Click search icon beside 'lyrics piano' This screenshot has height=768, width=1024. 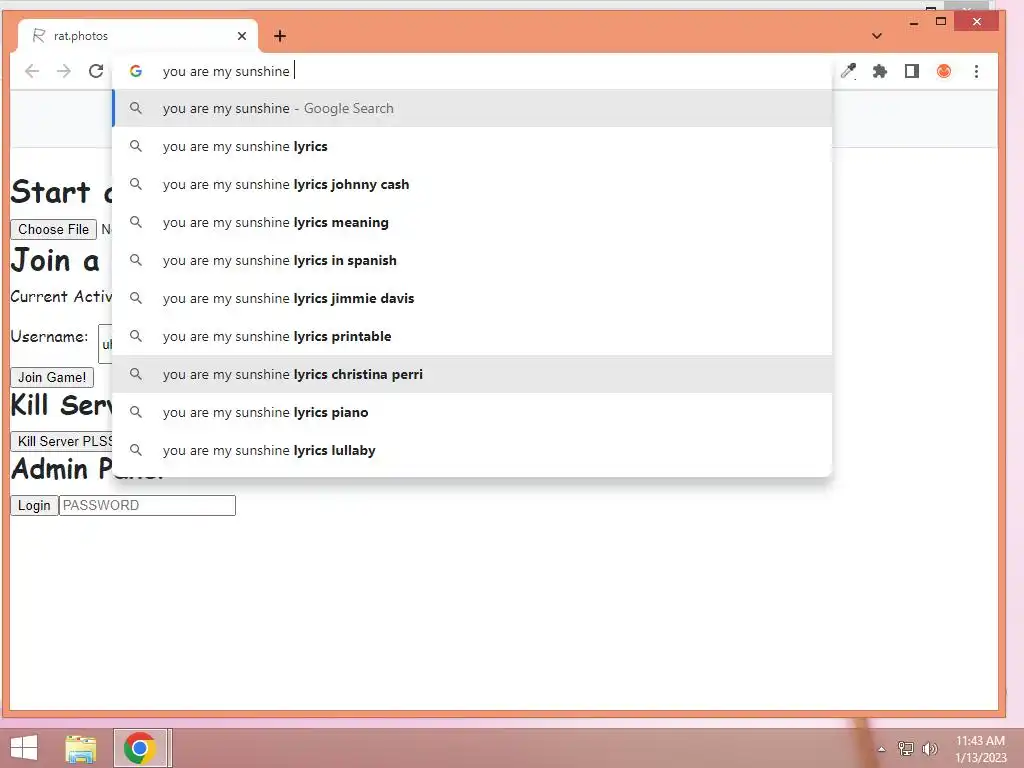click(136, 412)
